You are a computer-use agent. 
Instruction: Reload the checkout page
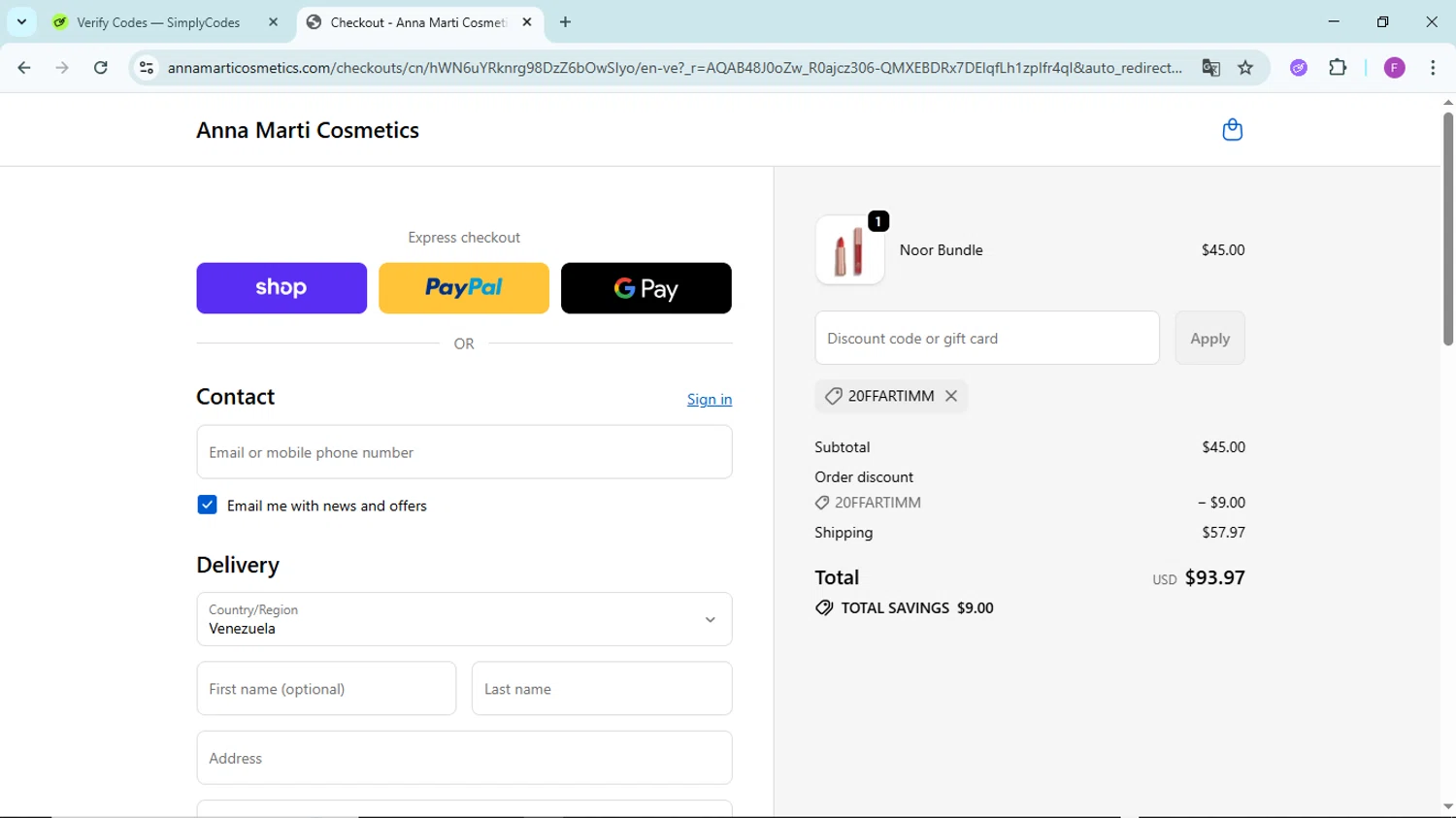tap(101, 68)
